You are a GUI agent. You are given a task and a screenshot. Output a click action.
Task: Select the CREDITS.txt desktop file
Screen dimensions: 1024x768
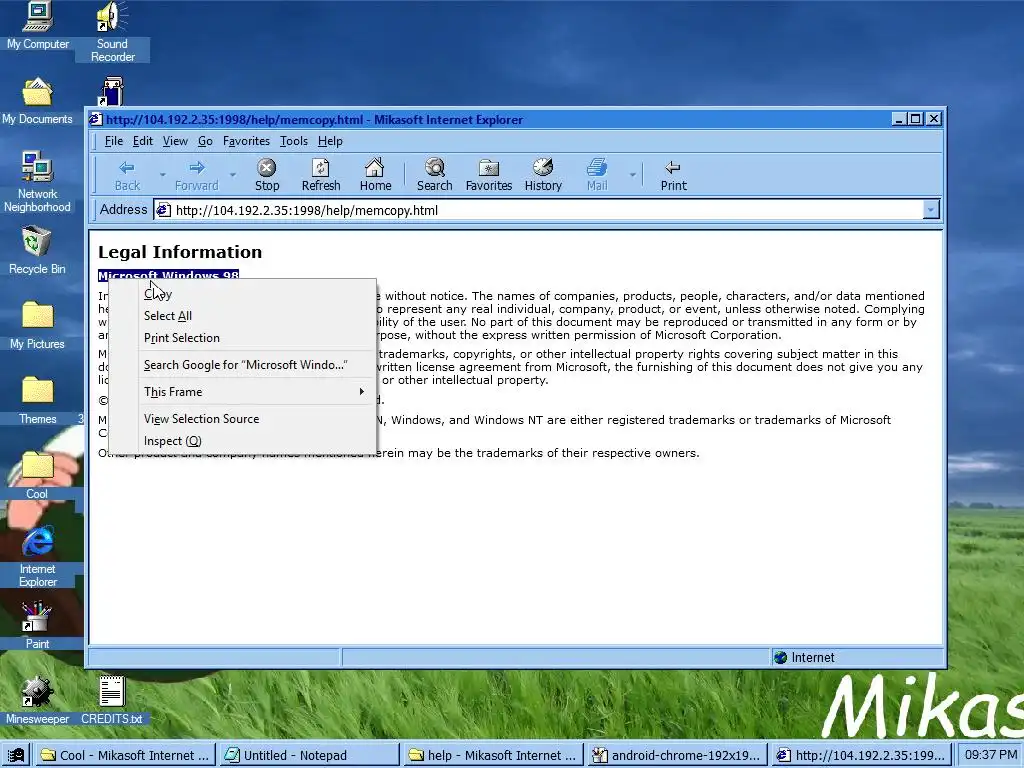click(x=112, y=700)
